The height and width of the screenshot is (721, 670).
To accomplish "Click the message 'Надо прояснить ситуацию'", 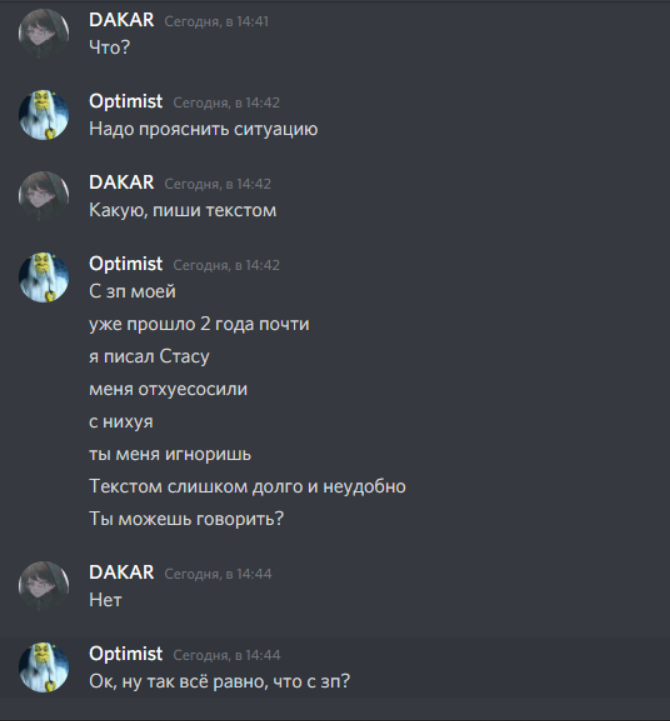I will click(x=203, y=129).
